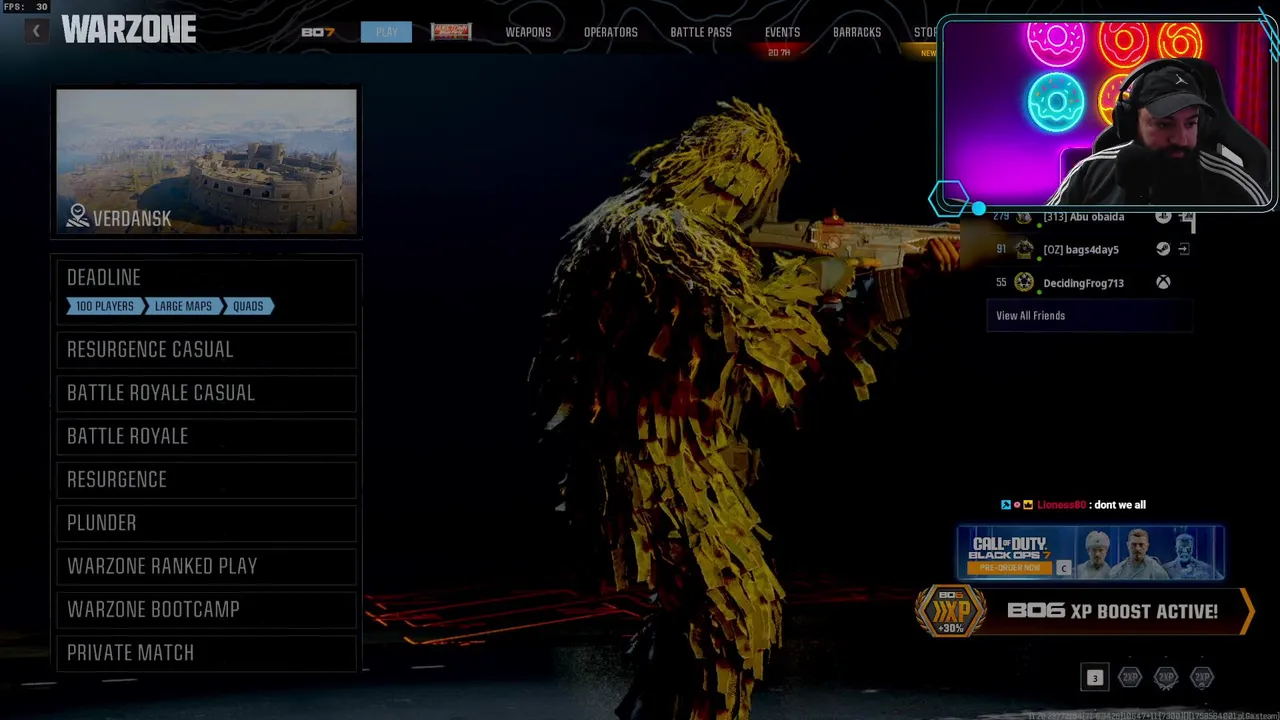The width and height of the screenshot is (1280, 720).
Task: Open the Operators tab
Action: tap(611, 32)
